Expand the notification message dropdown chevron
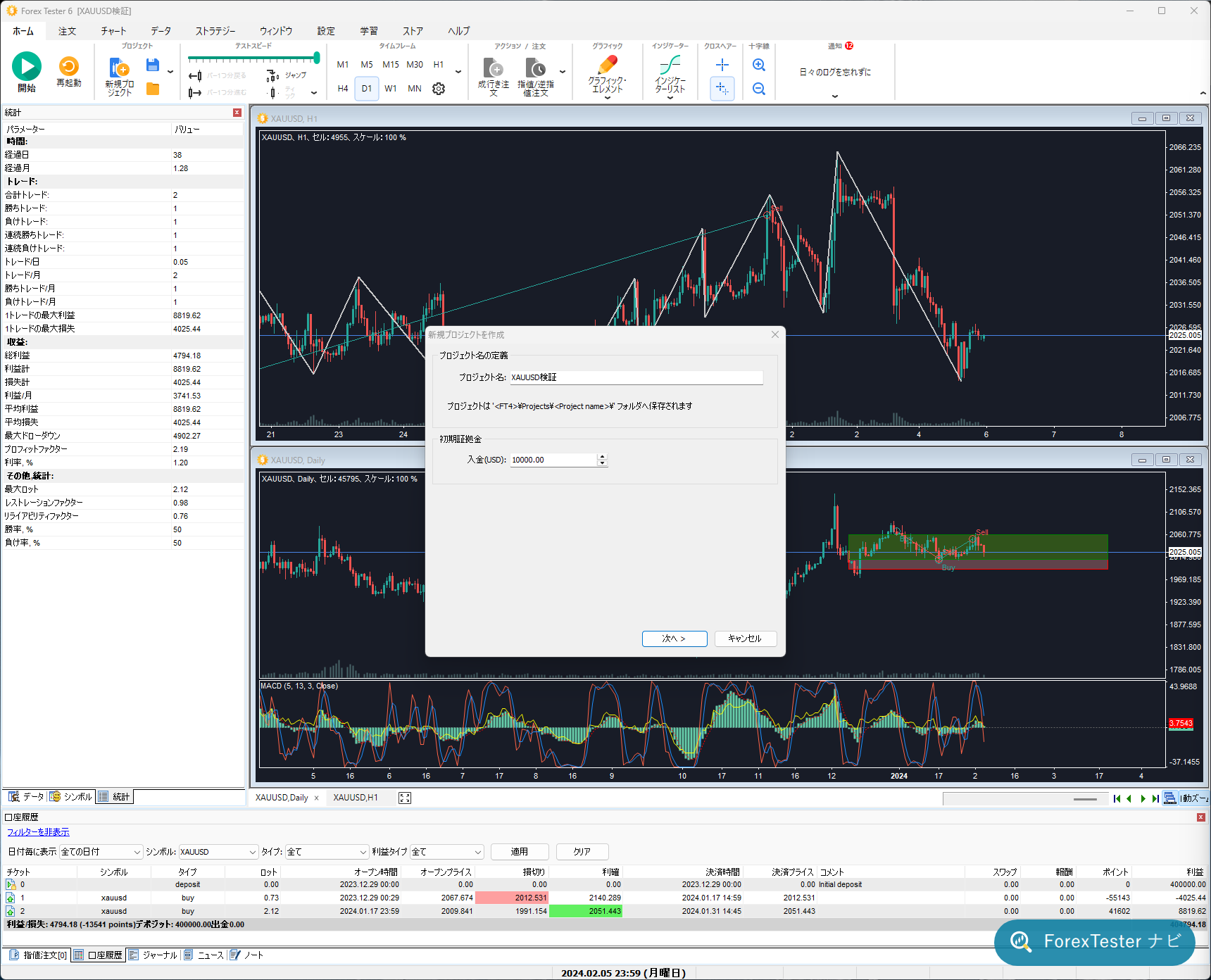Image resolution: width=1211 pixels, height=980 pixels. (x=835, y=96)
